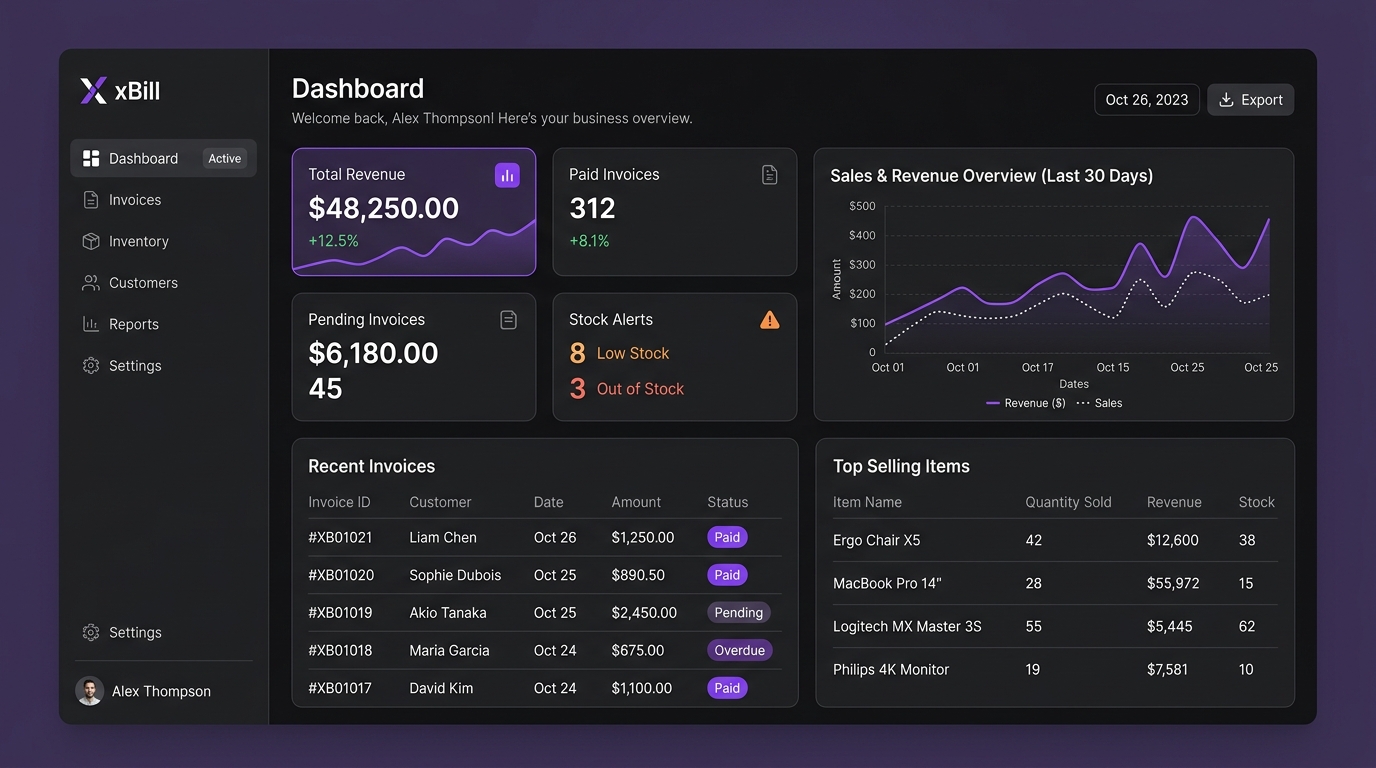Click the Invoices document icon in sidebar
This screenshot has width=1376, height=768.
pyautogui.click(x=91, y=200)
